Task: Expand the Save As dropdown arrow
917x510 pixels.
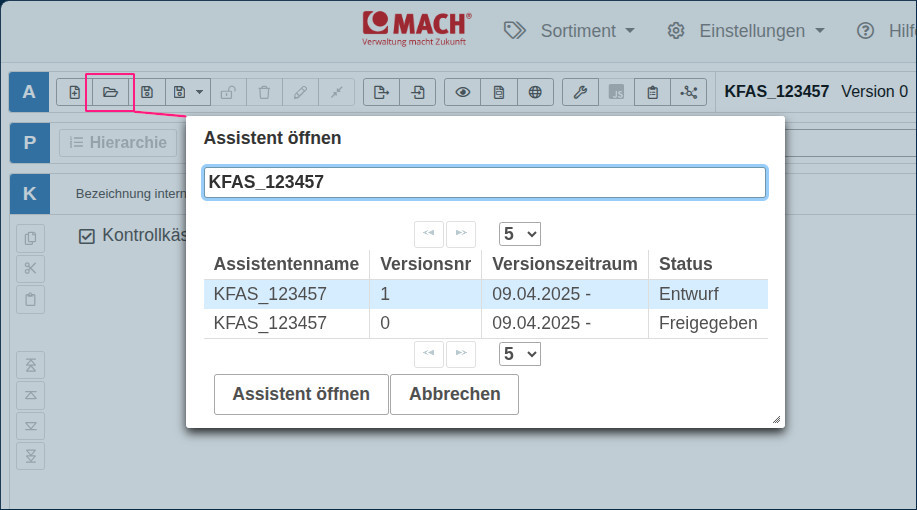Action: coord(200,92)
